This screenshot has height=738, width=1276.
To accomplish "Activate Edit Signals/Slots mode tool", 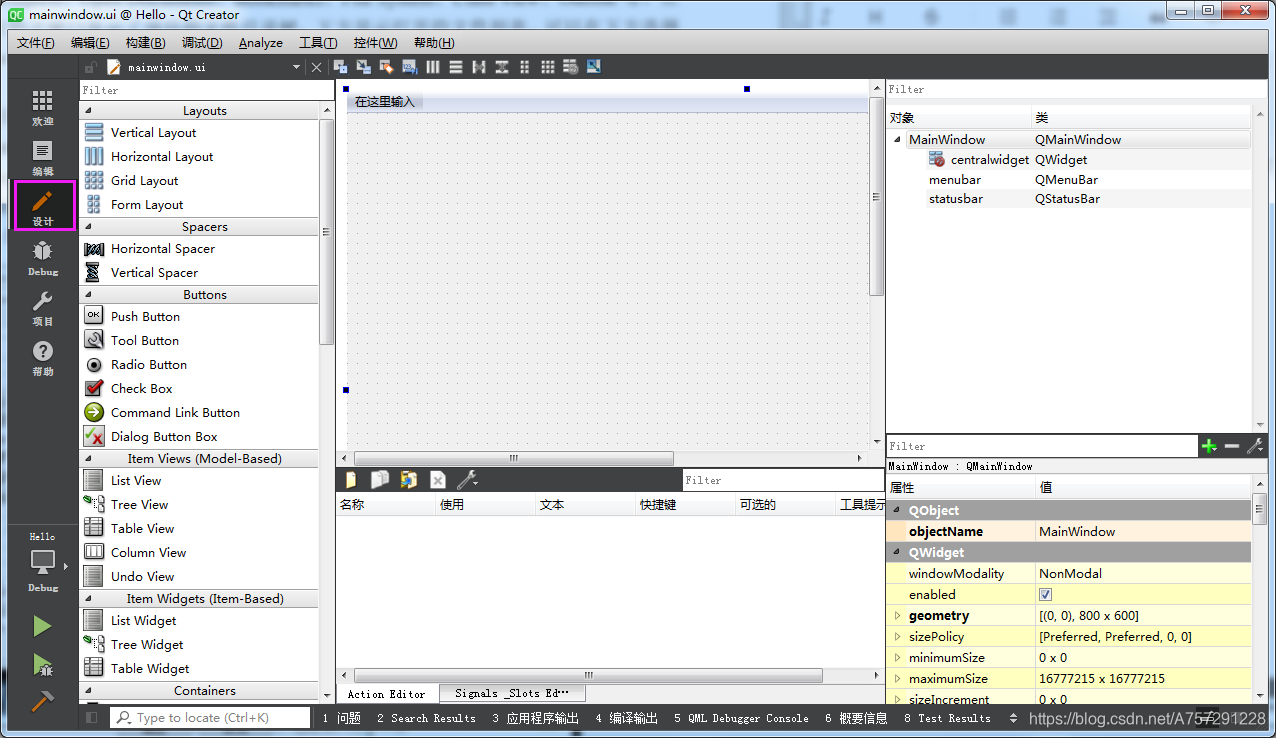I will tap(364, 67).
